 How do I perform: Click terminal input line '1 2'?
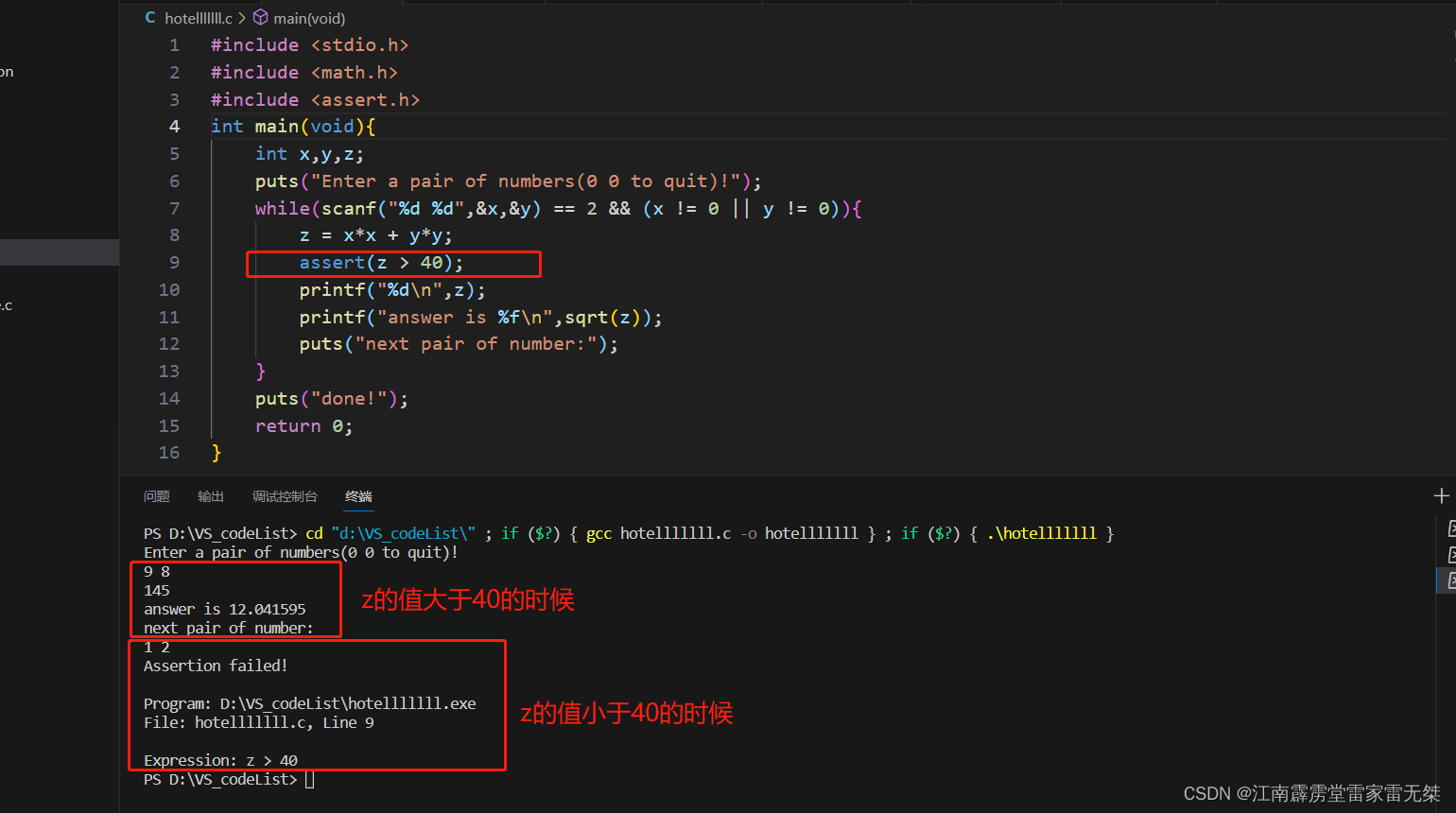(x=157, y=648)
